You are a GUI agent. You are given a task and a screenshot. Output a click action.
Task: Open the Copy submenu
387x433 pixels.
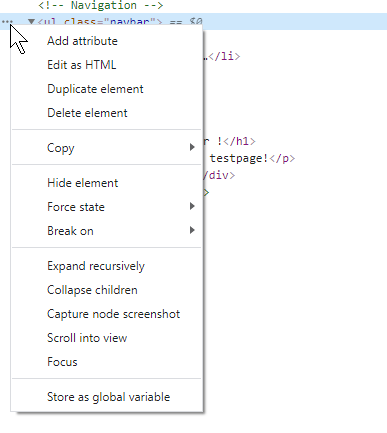(x=107, y=148)
